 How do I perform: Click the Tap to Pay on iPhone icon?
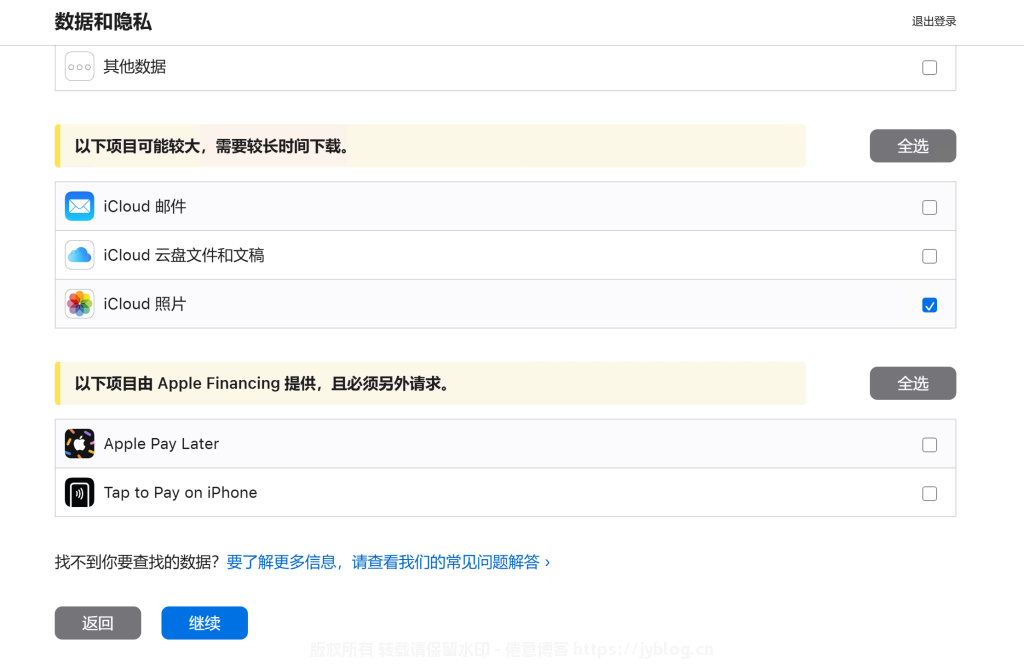click(x=80, y=493)
